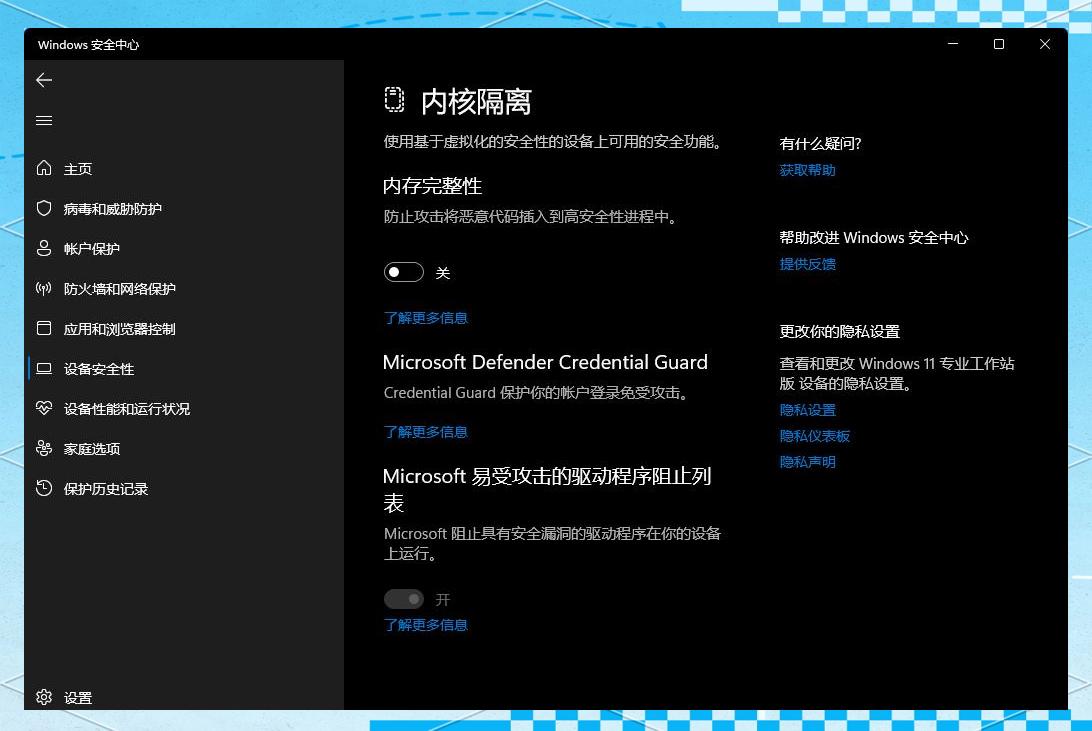View the 隐私声明
The height and width of the screenshot is (731, 1092).
coord(807,461)
